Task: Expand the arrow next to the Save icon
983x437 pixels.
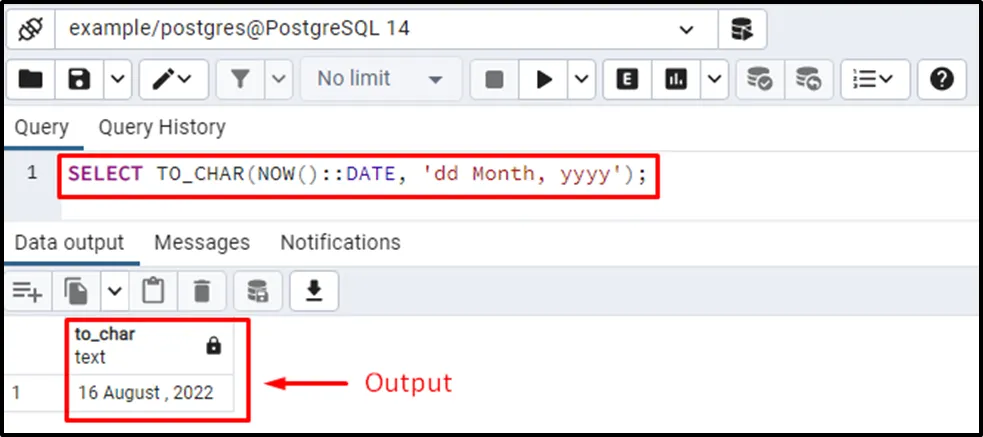Action: point(117,80)
